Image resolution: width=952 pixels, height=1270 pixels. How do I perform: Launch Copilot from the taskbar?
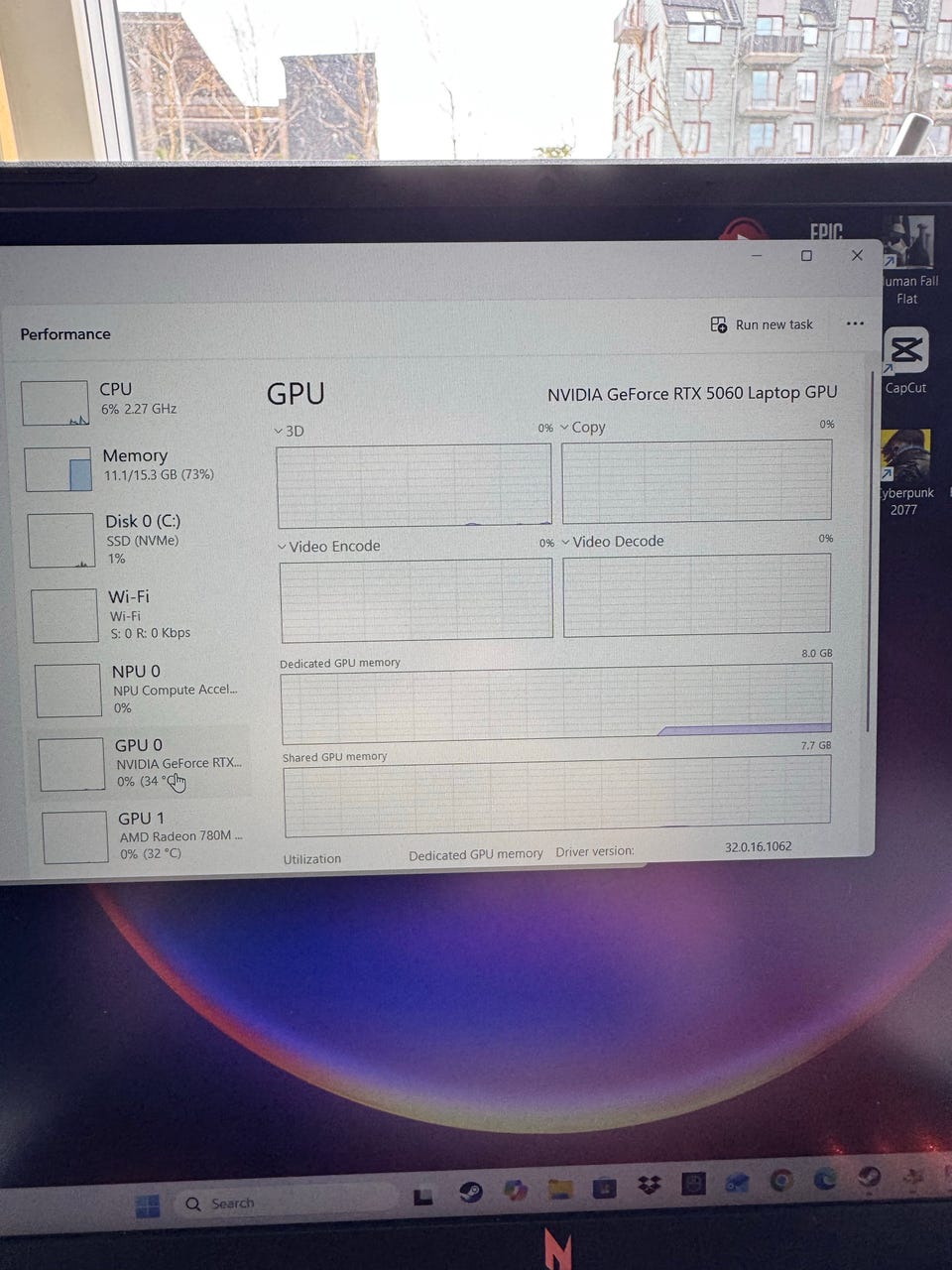click(x=515, y=1190)
